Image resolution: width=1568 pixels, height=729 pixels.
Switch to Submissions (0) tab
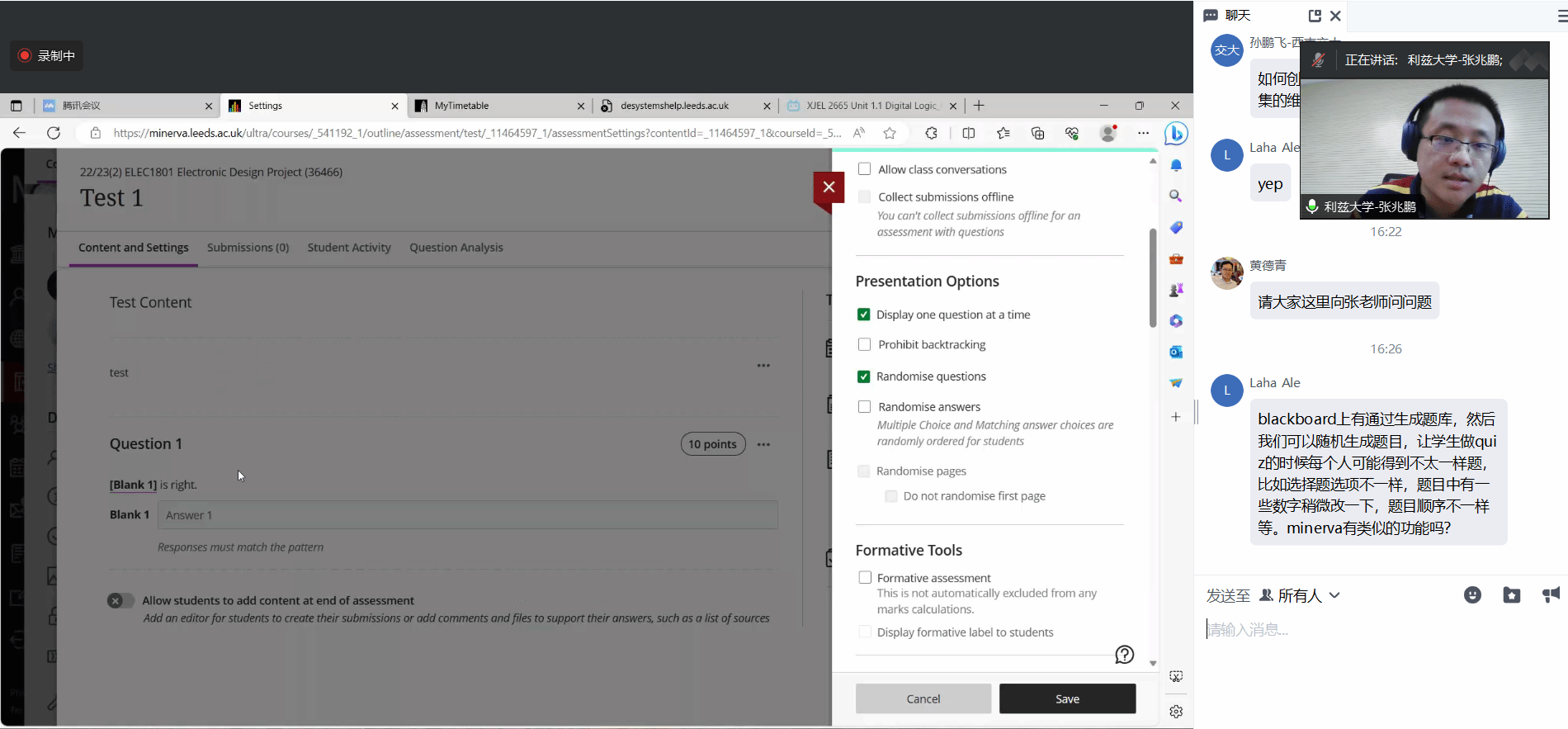[248, 248]
